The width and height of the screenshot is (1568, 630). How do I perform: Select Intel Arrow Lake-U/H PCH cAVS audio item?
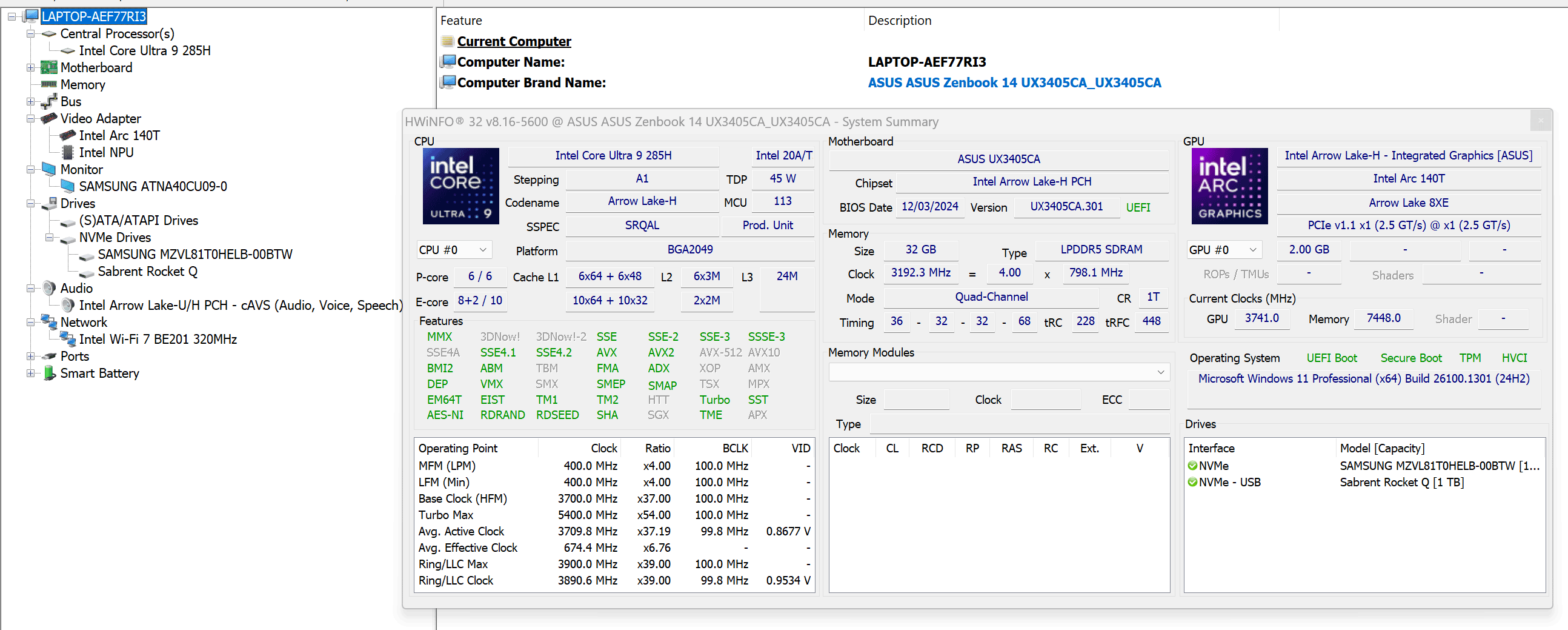click(241, 305)
